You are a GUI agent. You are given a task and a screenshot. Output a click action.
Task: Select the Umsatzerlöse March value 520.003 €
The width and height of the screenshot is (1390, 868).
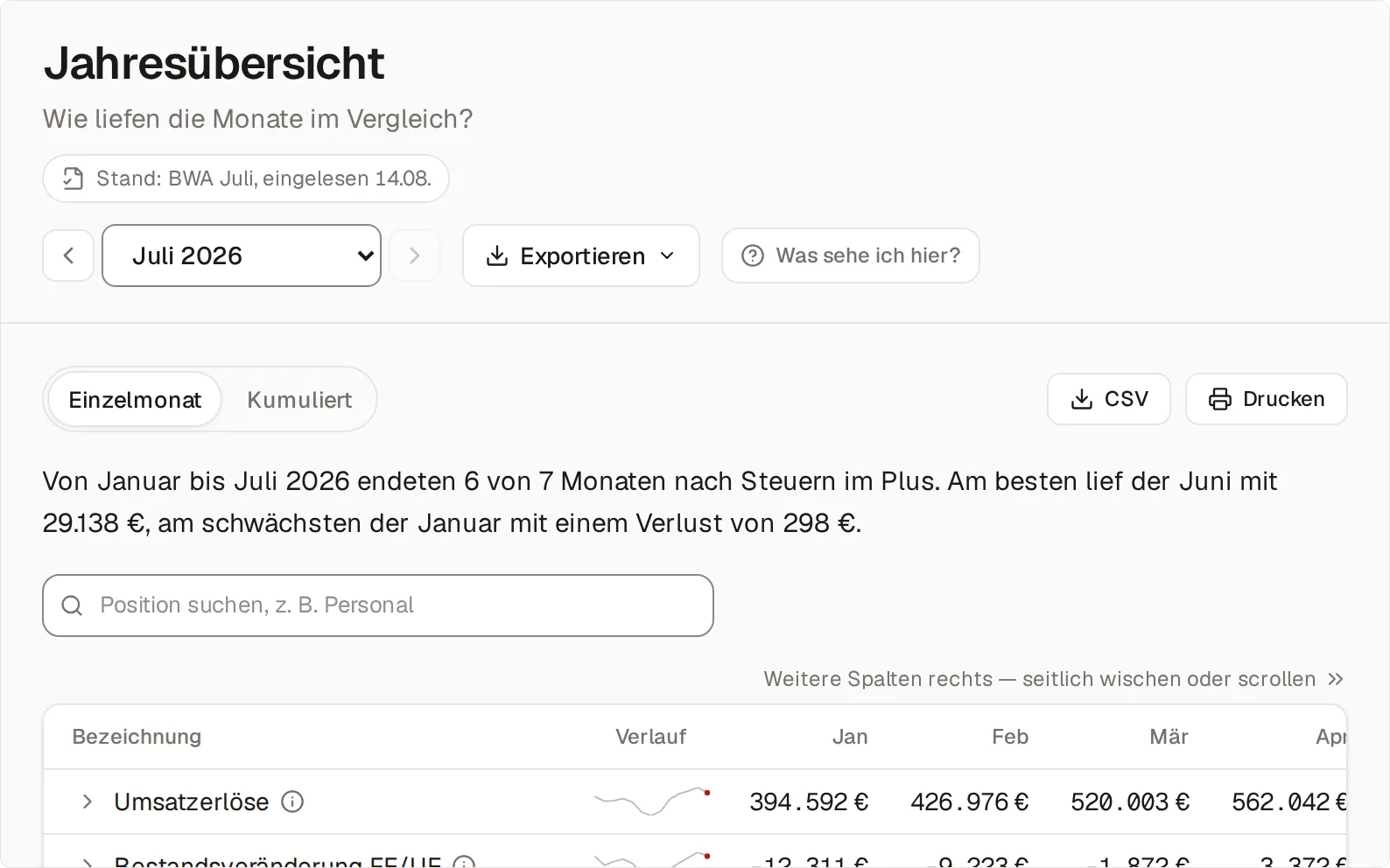click(1130, 801)
